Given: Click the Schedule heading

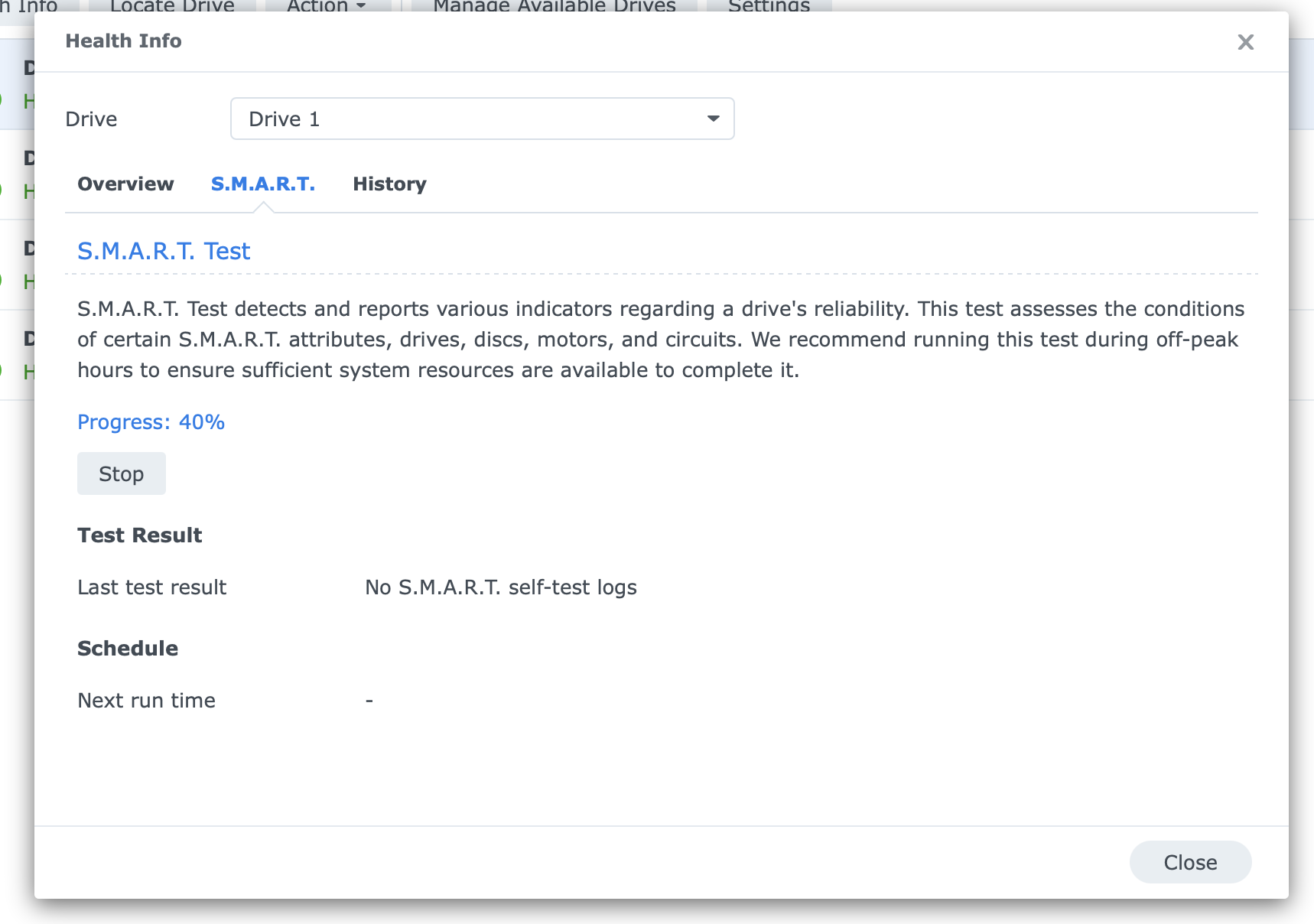Looking at the screenshot, I should pyautogui.click(x=128, y=649).
